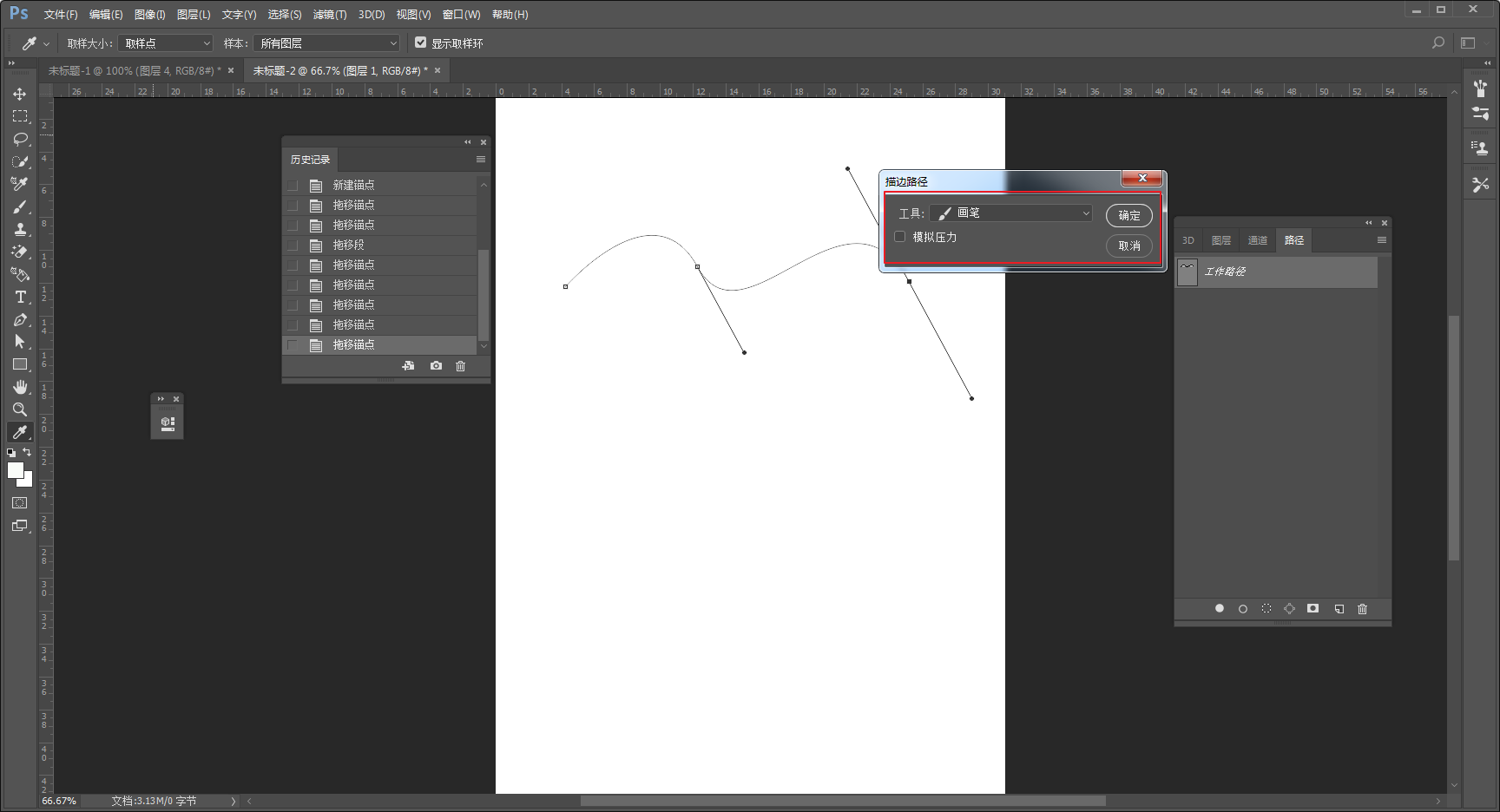The width and height of the screenshot is (1500, 812).
Task: Delete current path with trash icon
Action: [x=1362, y=609]
